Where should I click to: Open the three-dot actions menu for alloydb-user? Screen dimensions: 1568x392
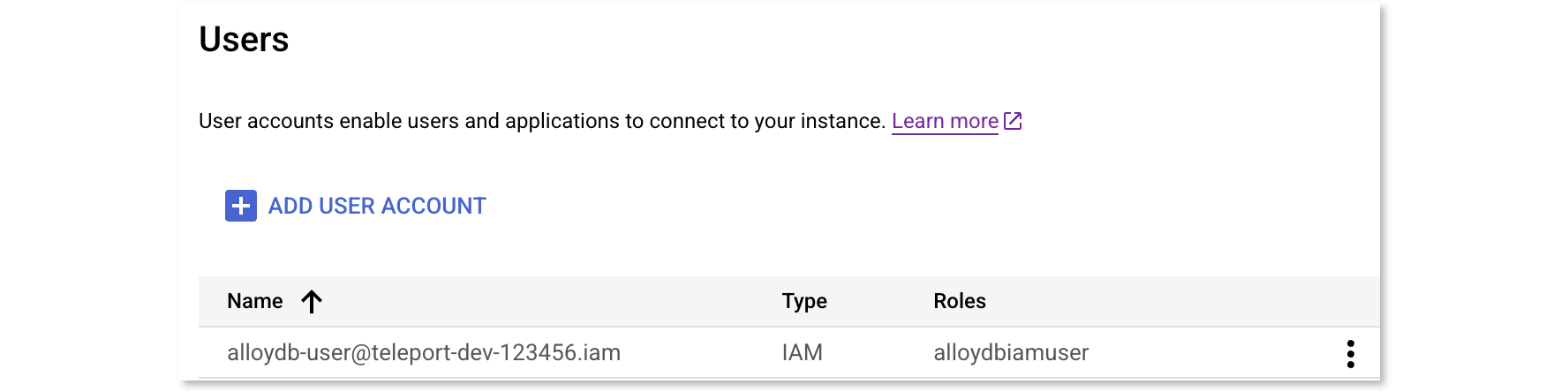point(1350,353)
